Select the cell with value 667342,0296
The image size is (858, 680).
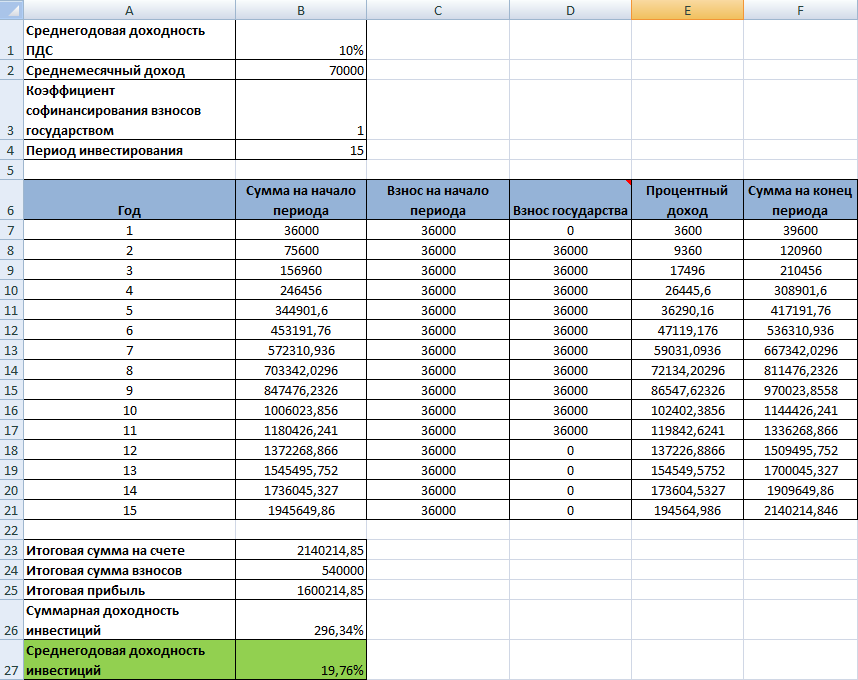(x=801, y=350)
